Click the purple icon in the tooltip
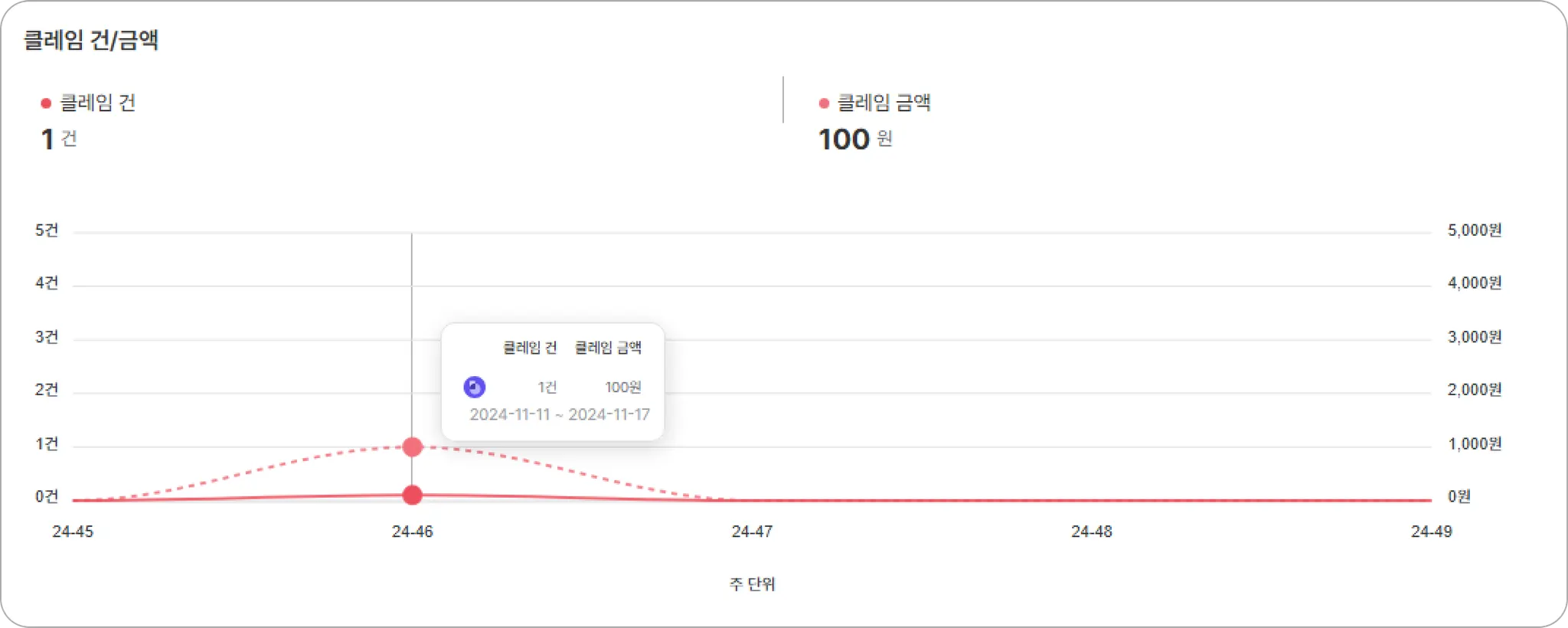The image size is (1568, 628). (x=475, y=388)
